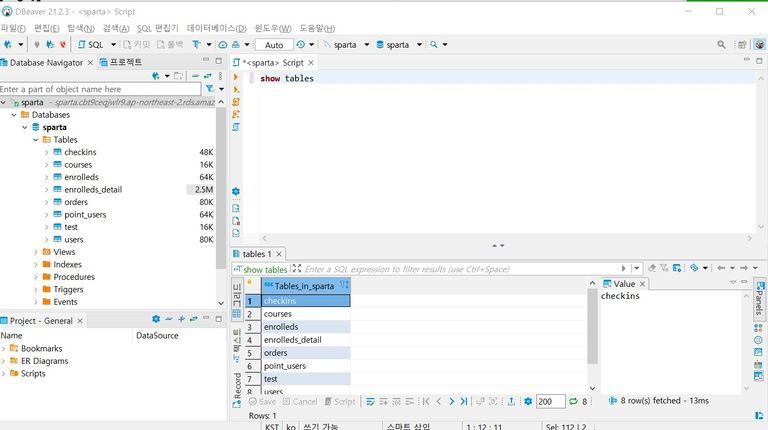768x430 pixels.
Task: Expand the Bookmarks project node
Action: pyautogui.click(x=4, y=348)
